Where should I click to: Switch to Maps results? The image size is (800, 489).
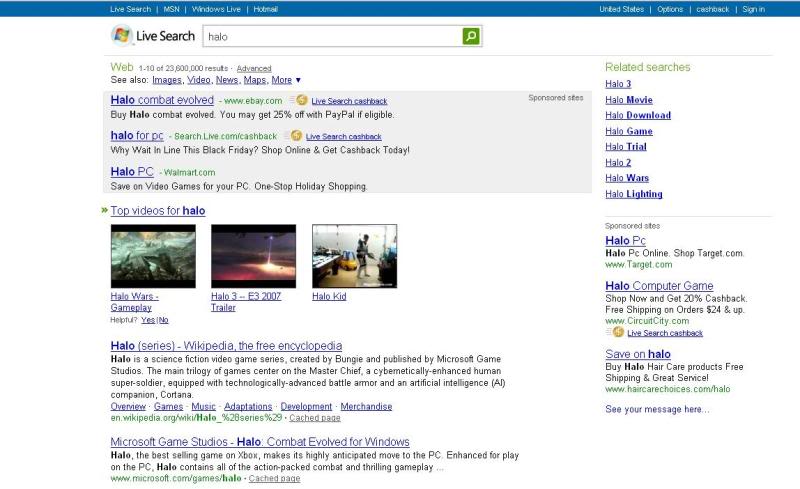[x=255, y=80]
